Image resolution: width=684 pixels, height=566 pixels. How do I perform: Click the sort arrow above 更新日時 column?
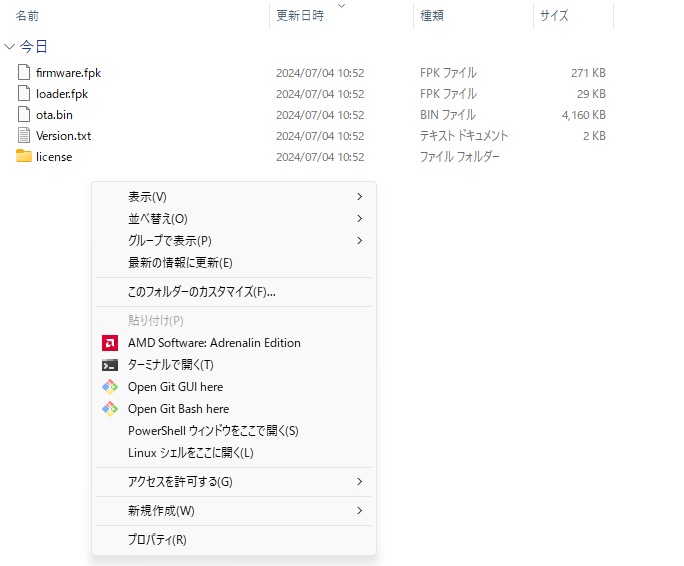[342, 6]
